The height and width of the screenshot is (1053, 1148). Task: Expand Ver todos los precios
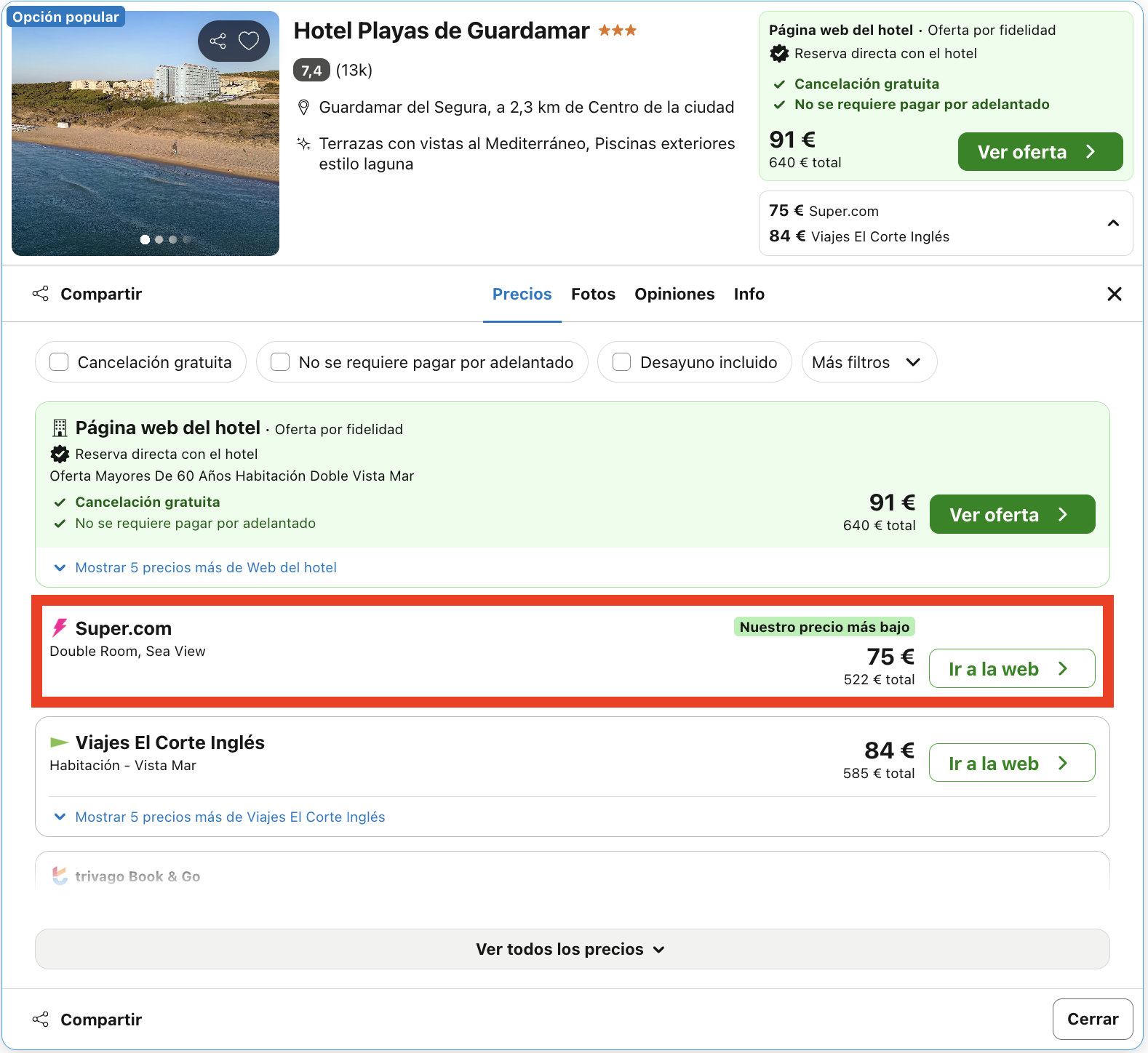[x=573, y=949]
